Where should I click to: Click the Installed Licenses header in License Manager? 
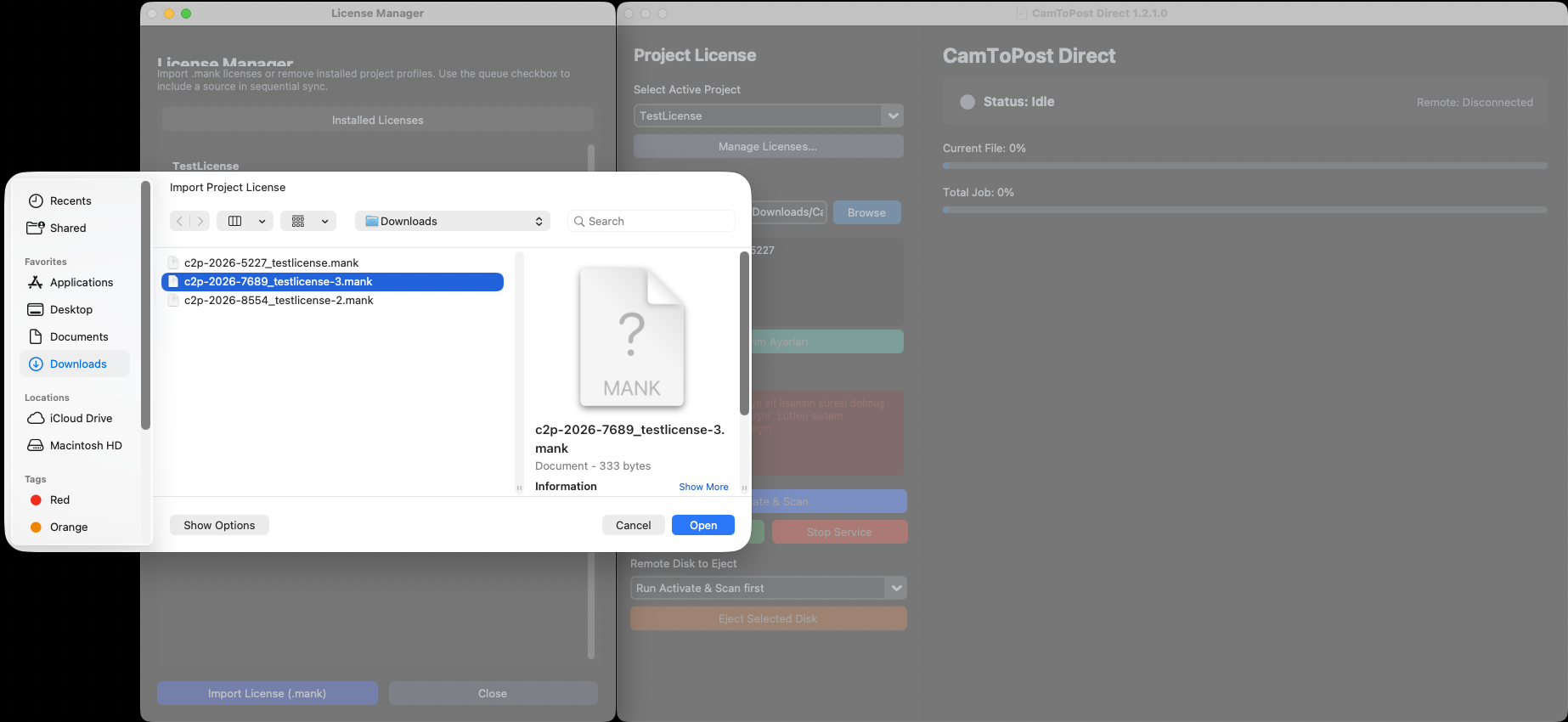point(378,120)
